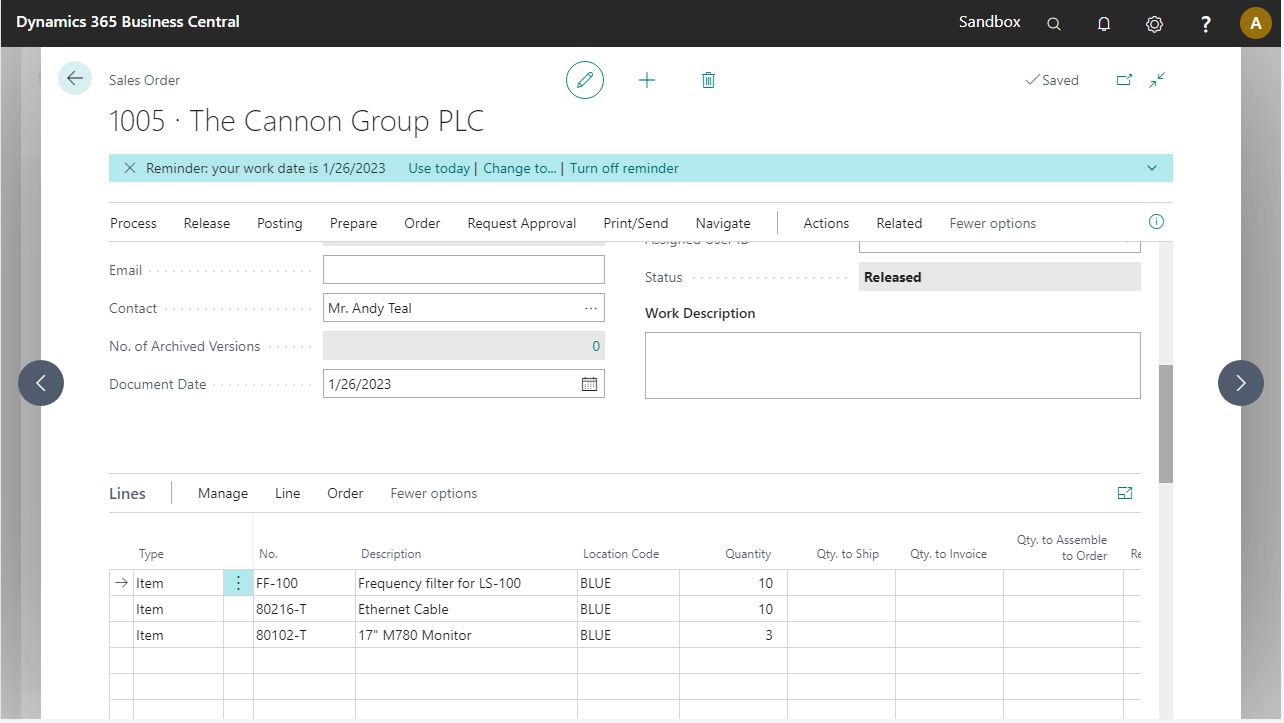Screen dimensions: 1284x723
Task: Go to the next record
Action: click(x=1241, y=382)
